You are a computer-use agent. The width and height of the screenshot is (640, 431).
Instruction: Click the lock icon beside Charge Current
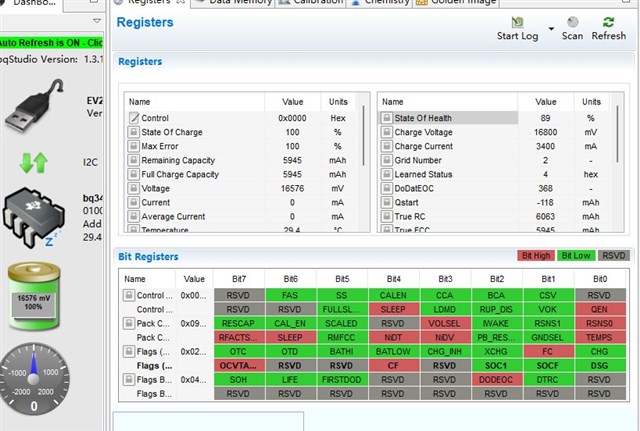(386, 146)
